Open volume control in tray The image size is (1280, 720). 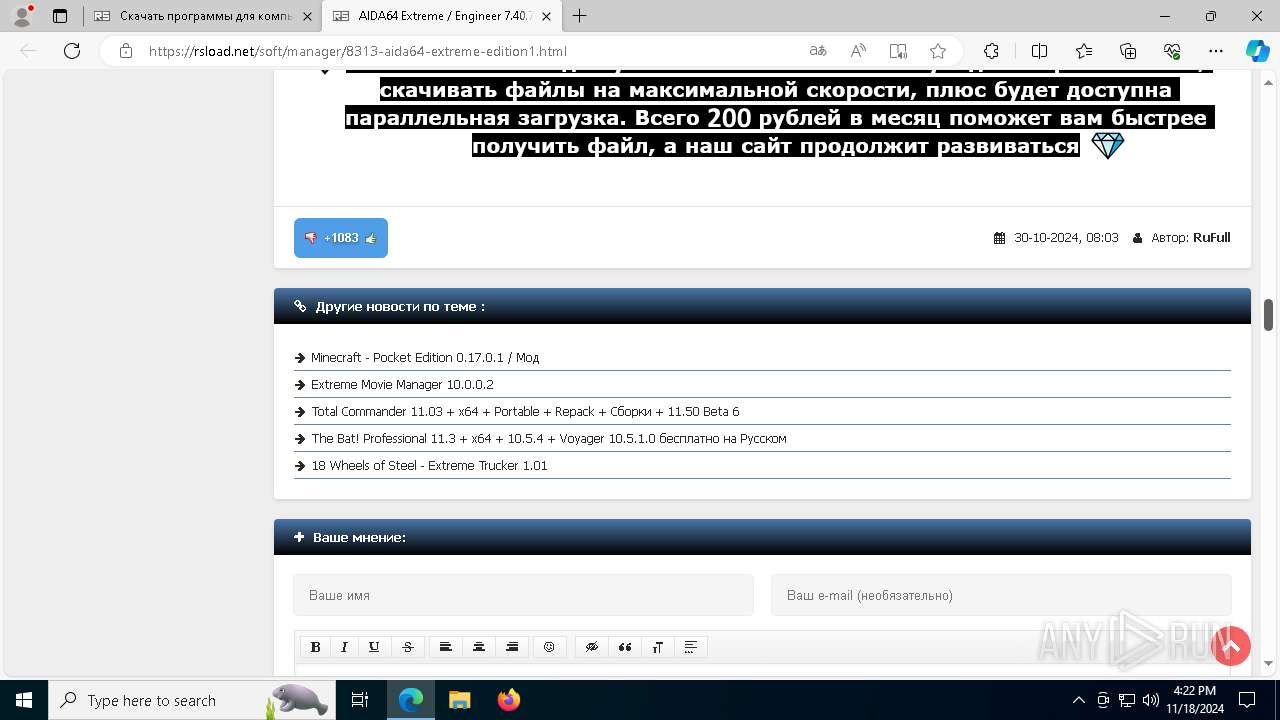pos(1150,700)
